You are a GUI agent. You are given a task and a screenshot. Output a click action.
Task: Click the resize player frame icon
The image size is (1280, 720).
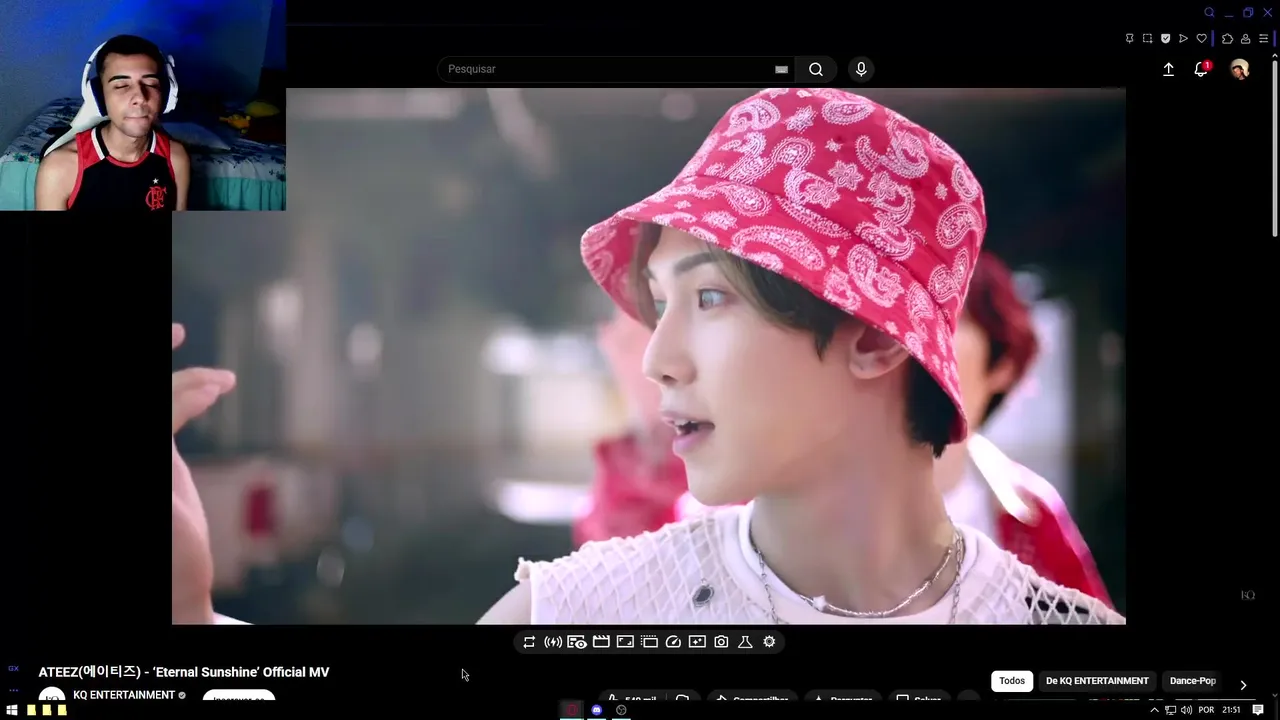tap(625, 642)
